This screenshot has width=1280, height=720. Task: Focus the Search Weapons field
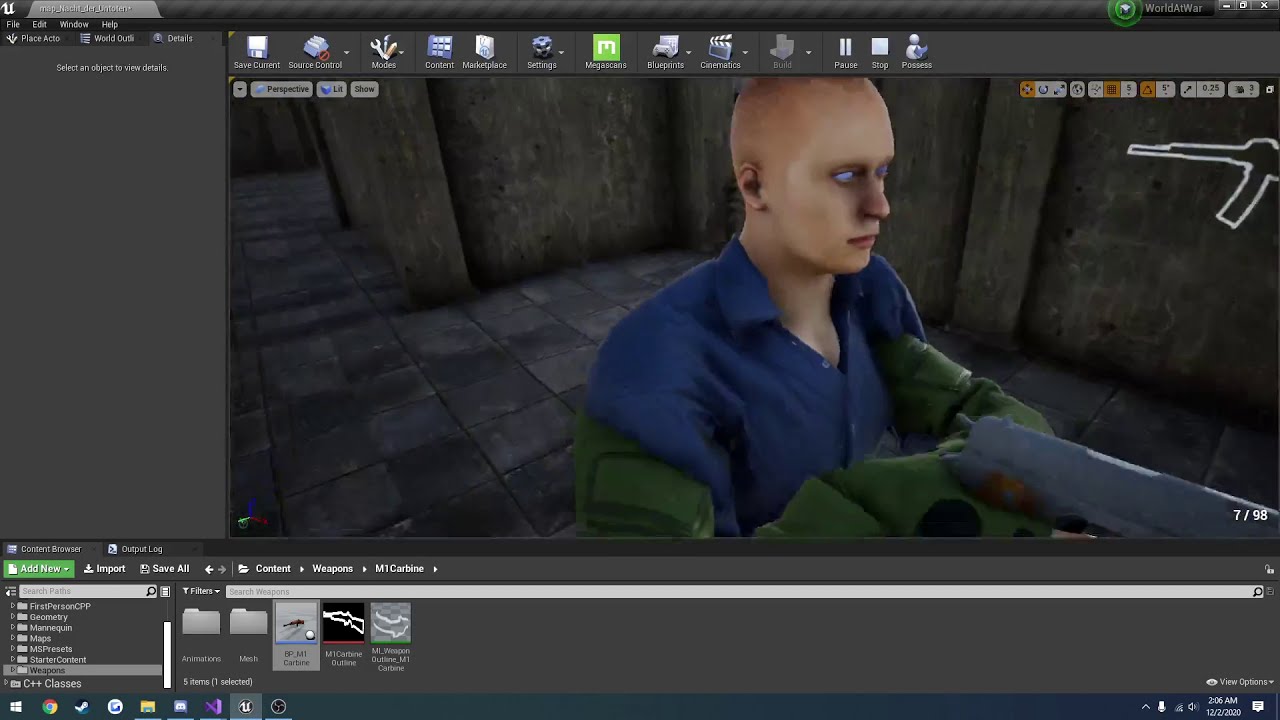coord(744,592)
